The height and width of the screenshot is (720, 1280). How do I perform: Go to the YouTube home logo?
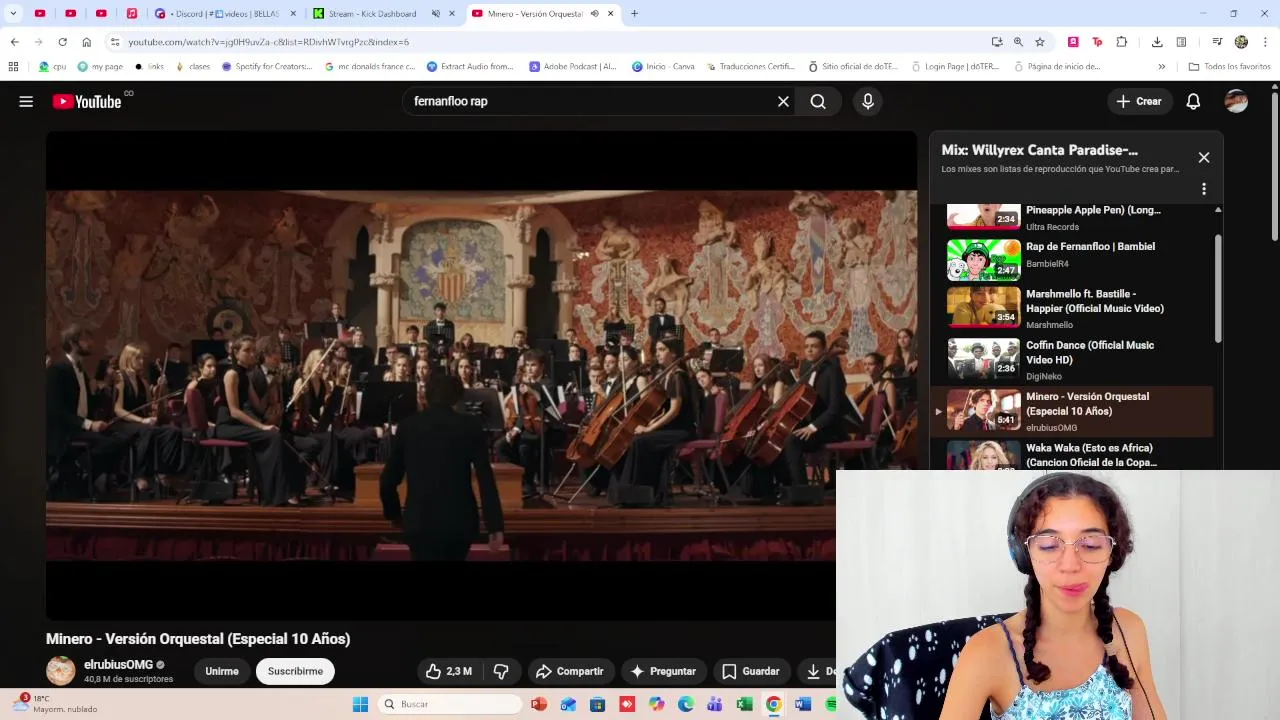[87, 101]
